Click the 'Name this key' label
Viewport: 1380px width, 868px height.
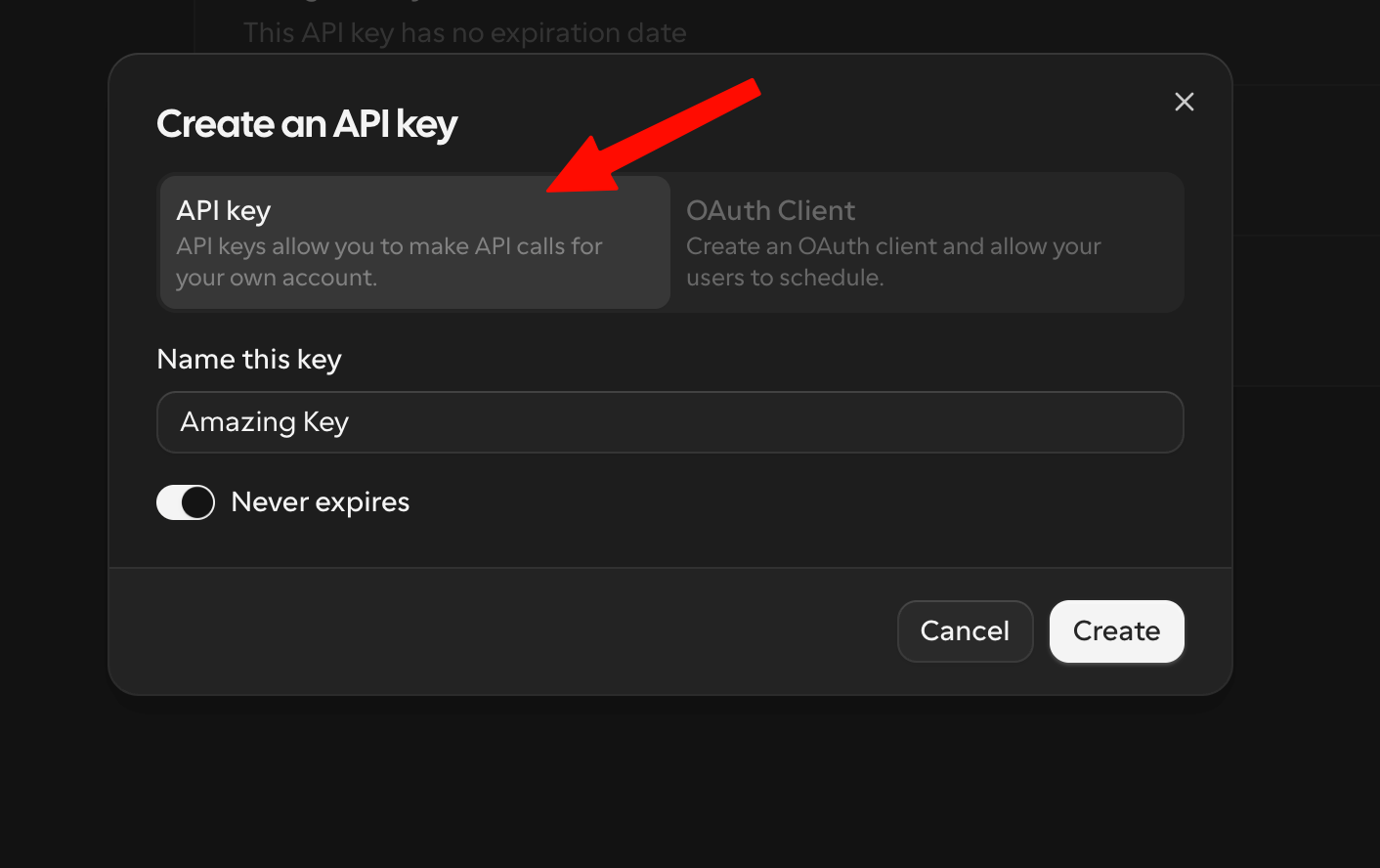click(249, 360)
